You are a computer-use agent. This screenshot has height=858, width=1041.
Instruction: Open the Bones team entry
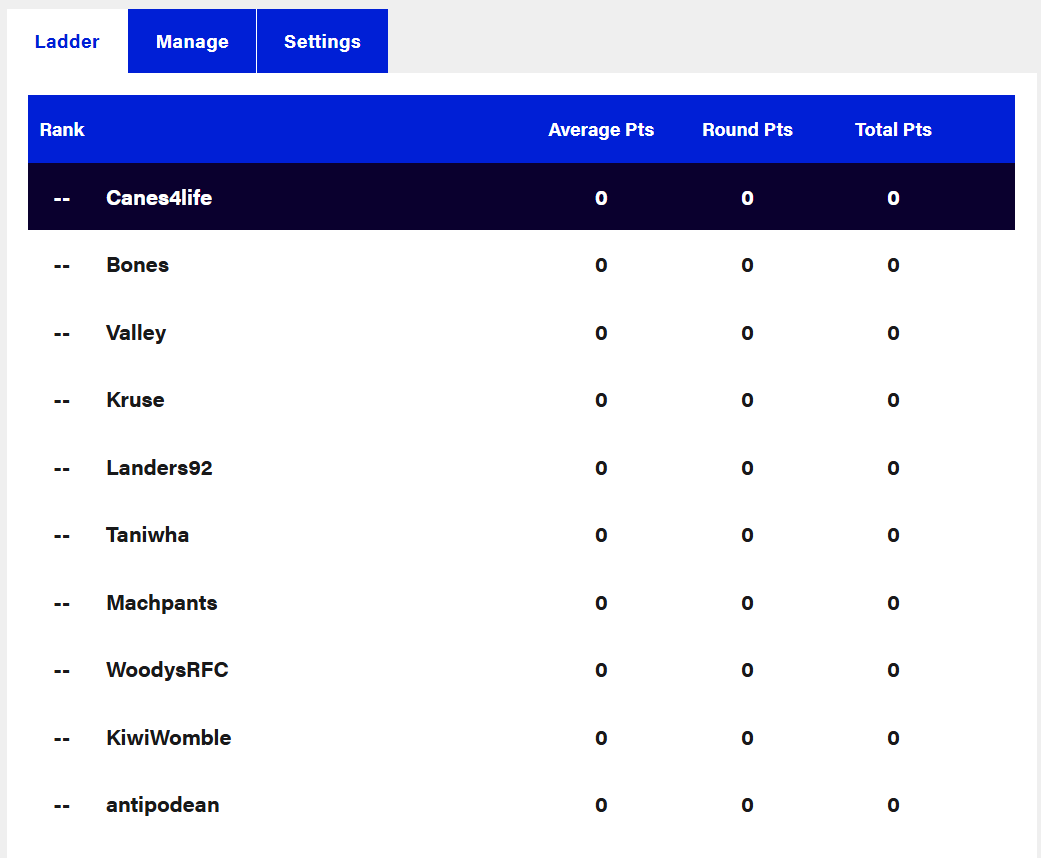click(137, 265)
